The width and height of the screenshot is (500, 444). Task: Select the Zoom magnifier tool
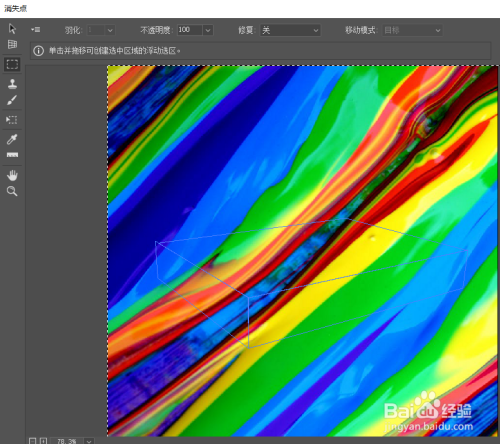point(12,191)
